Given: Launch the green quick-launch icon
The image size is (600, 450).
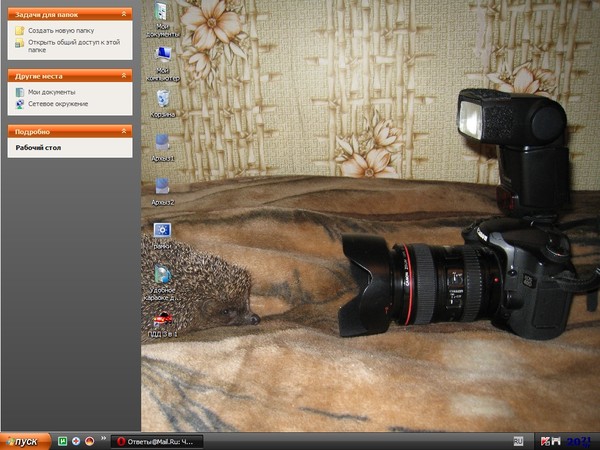Looking at the screenshot, I should click(x=62, y=441).
